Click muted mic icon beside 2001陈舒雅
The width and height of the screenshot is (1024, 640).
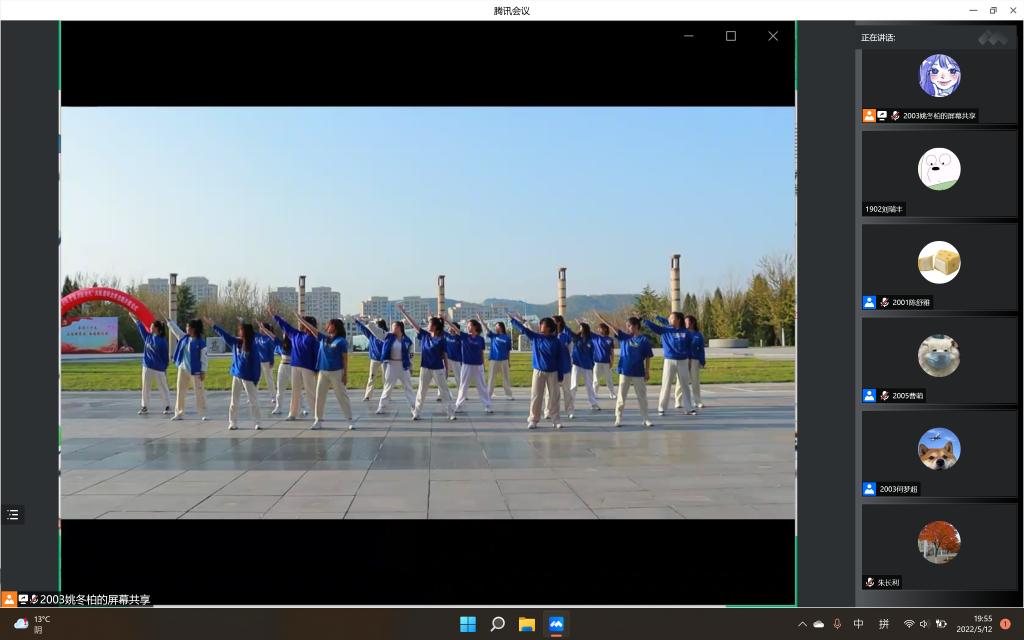884,302
